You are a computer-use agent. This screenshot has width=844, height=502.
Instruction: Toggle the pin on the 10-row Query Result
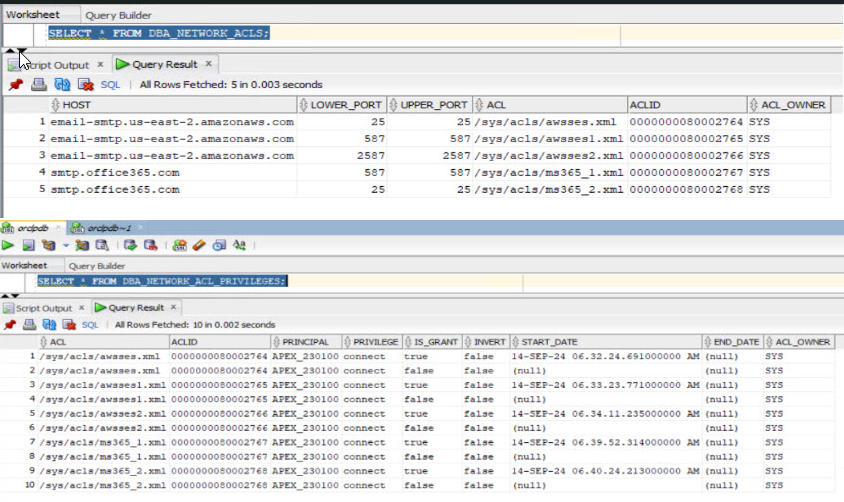pyautogui.click(x=9, y=325)
